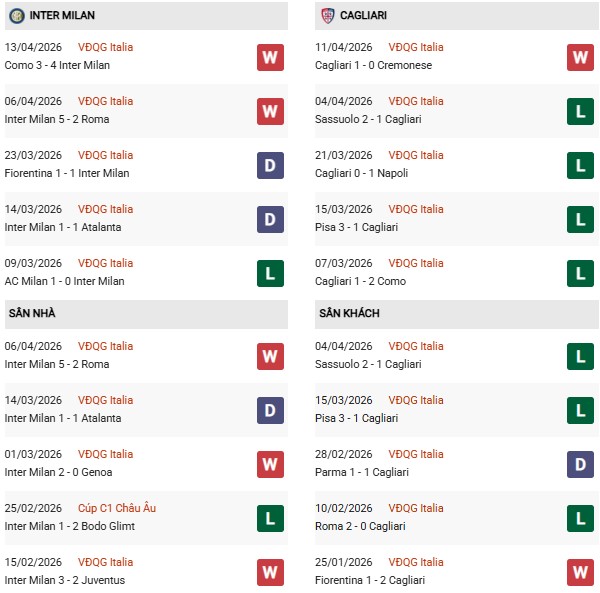Select the Inter Milan 5 - 2 Roma result under SÂN NHÀ
This screenshot has height=593, width=600.
[57, 364]
